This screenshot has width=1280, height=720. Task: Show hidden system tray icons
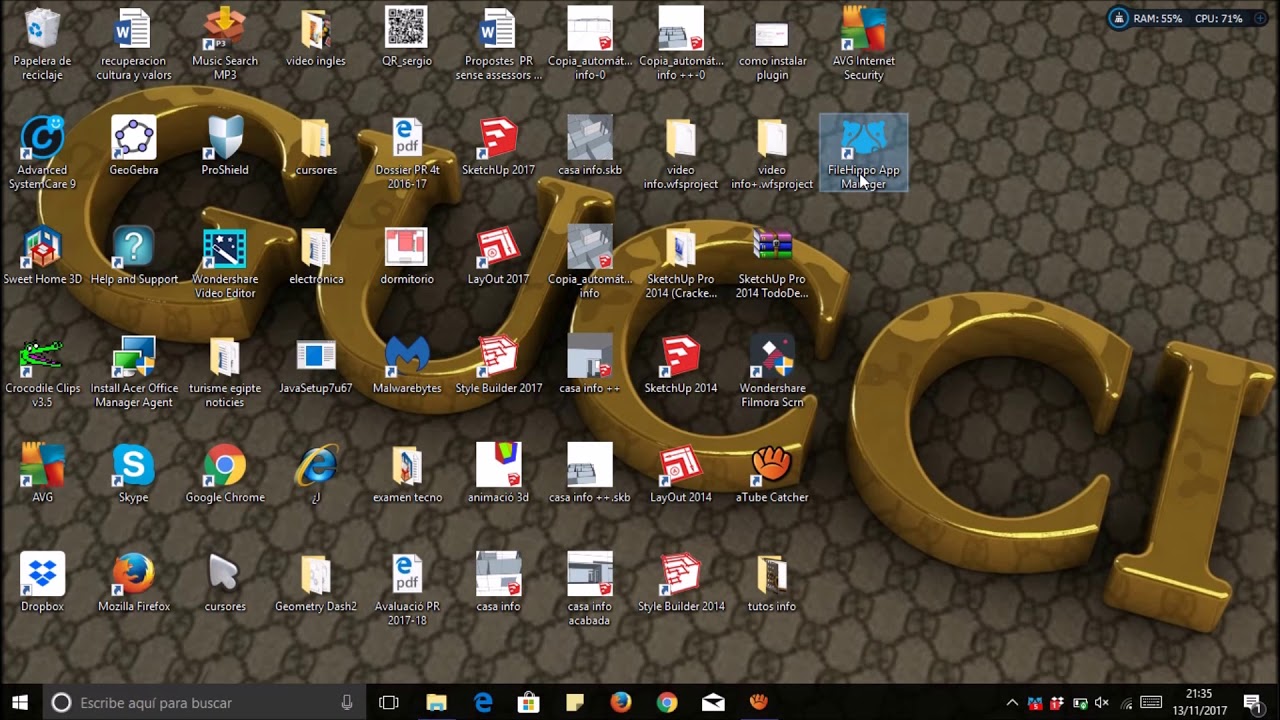(x=1012, y=703)
